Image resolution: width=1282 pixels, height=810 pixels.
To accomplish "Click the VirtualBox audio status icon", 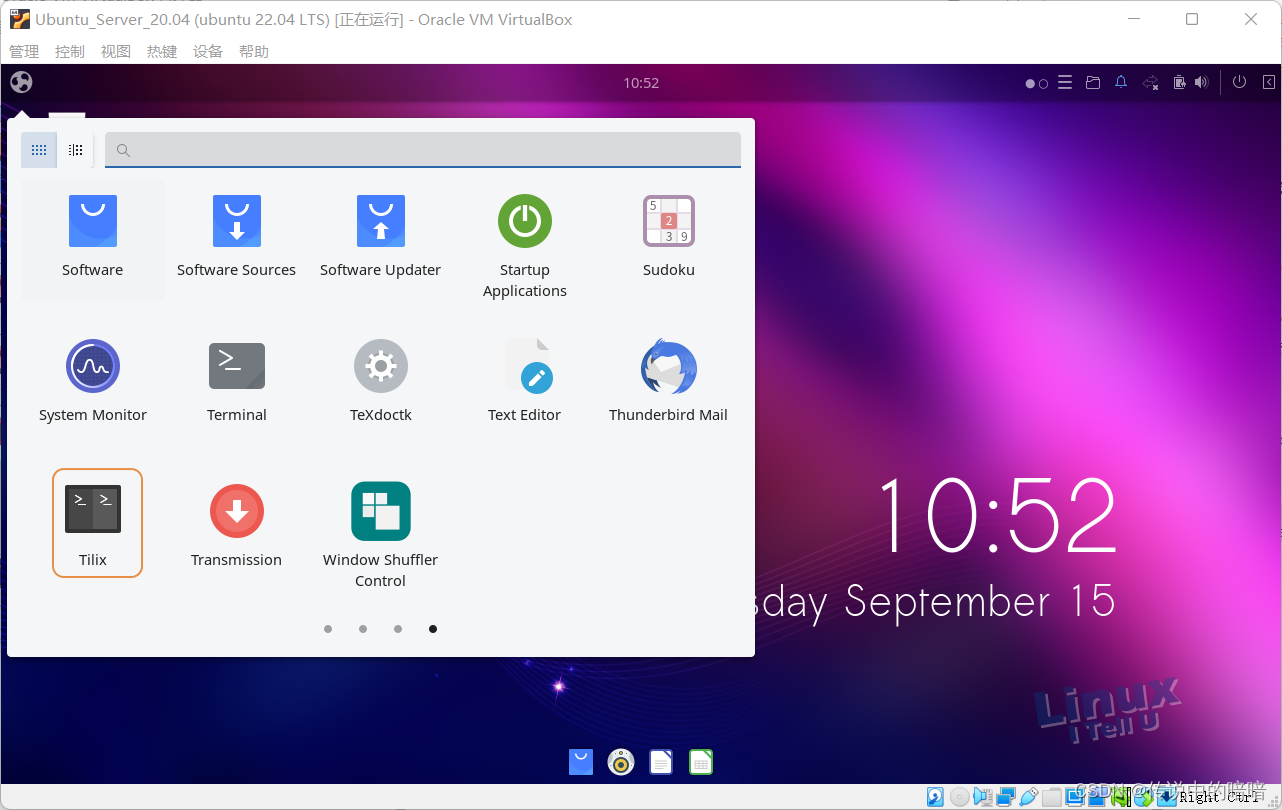I will click(x=983, y=797).
